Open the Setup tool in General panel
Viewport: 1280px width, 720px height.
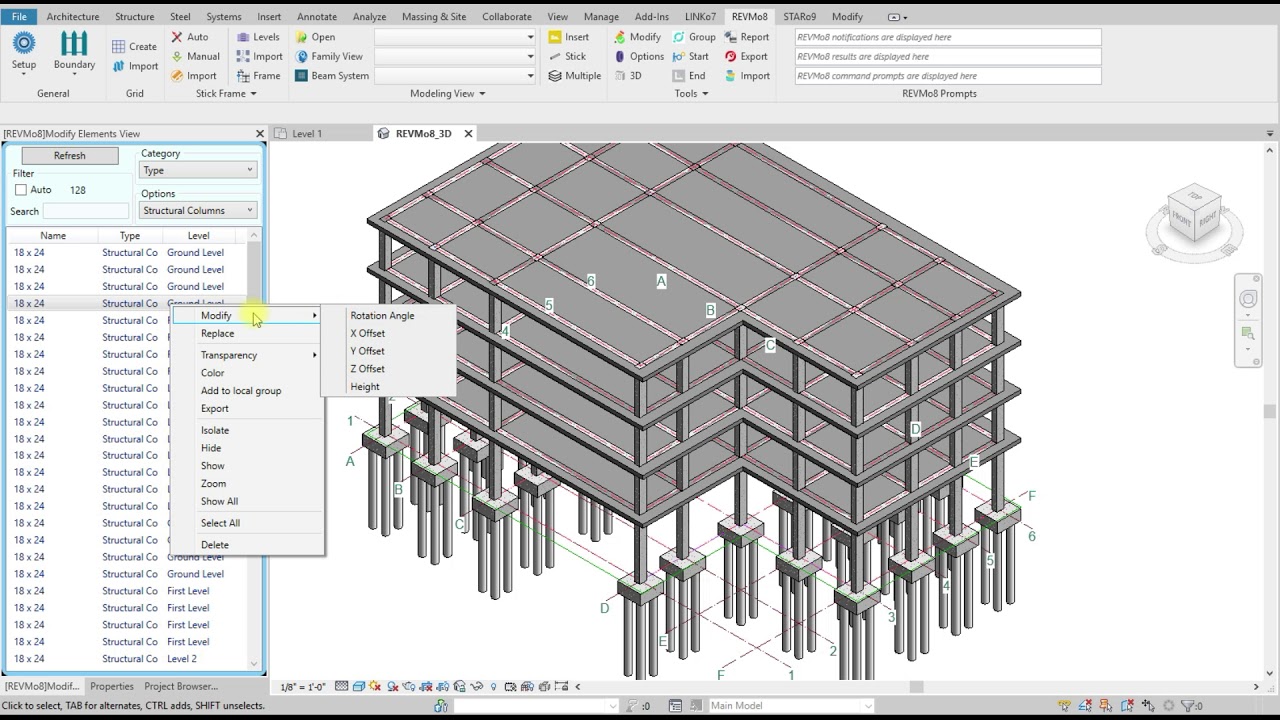pos(24,51)
